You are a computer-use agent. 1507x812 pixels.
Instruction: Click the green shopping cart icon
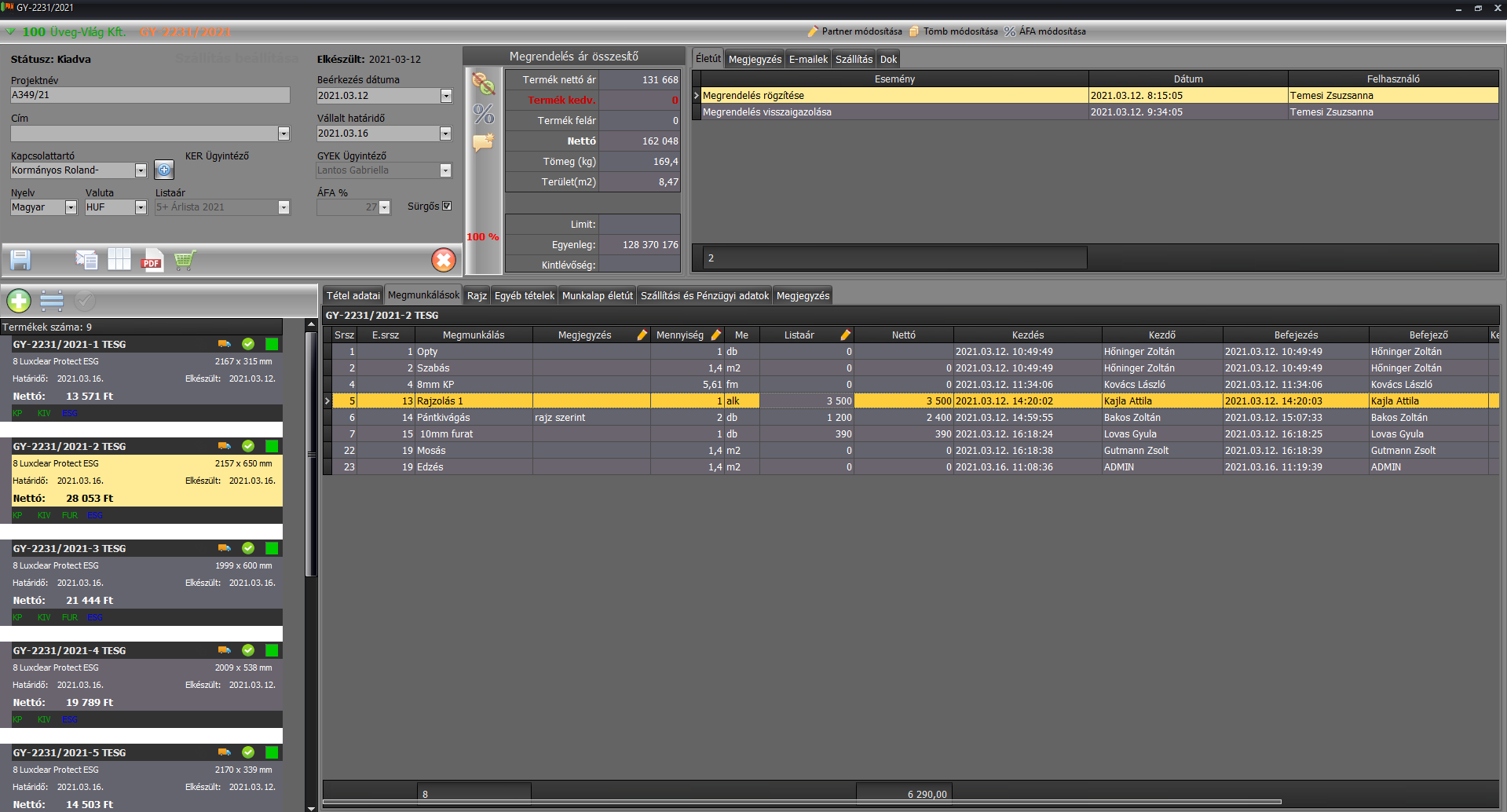pyautogui.click(x=185, y=260)
